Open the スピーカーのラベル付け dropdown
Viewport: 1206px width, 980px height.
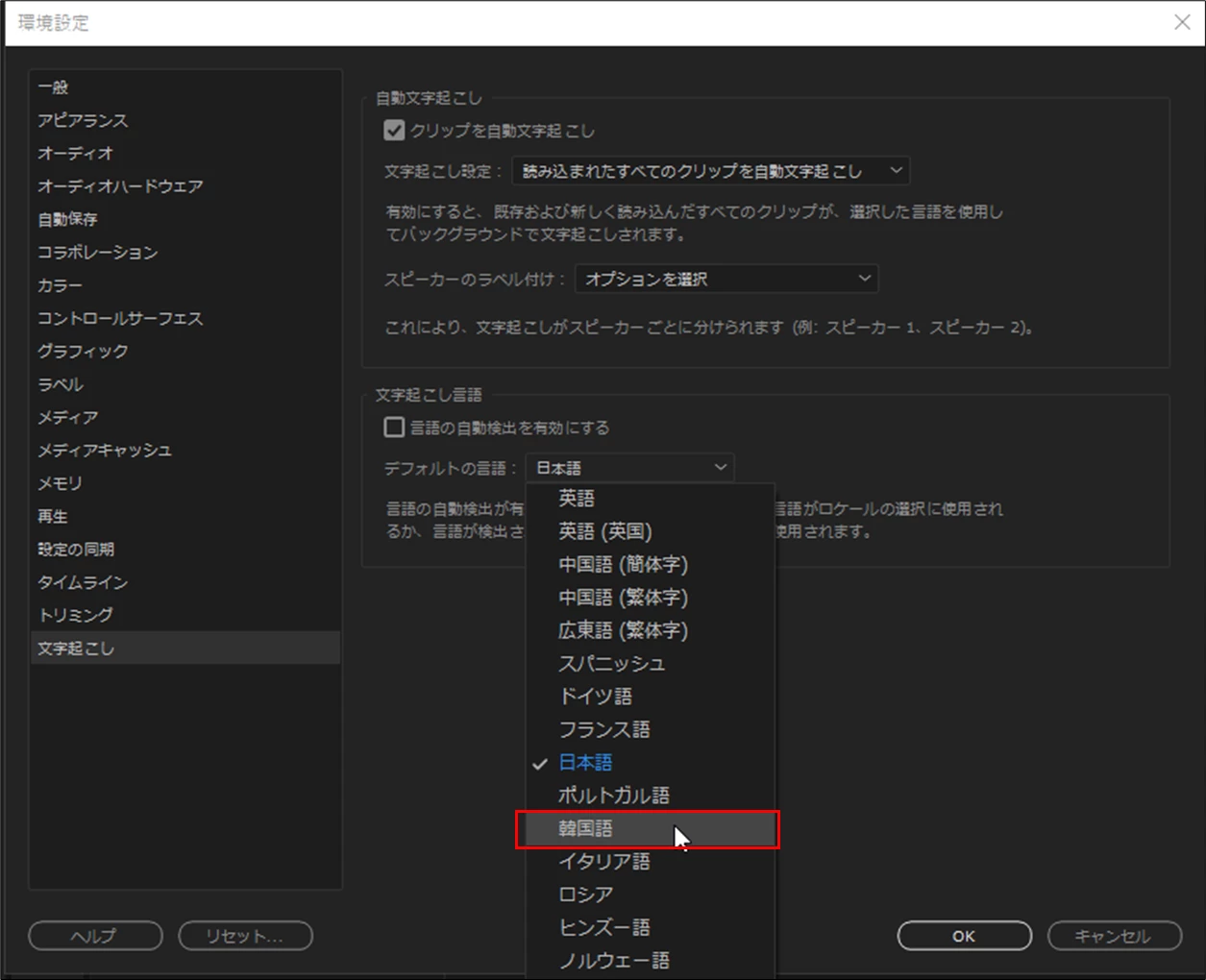coord(726,280)
